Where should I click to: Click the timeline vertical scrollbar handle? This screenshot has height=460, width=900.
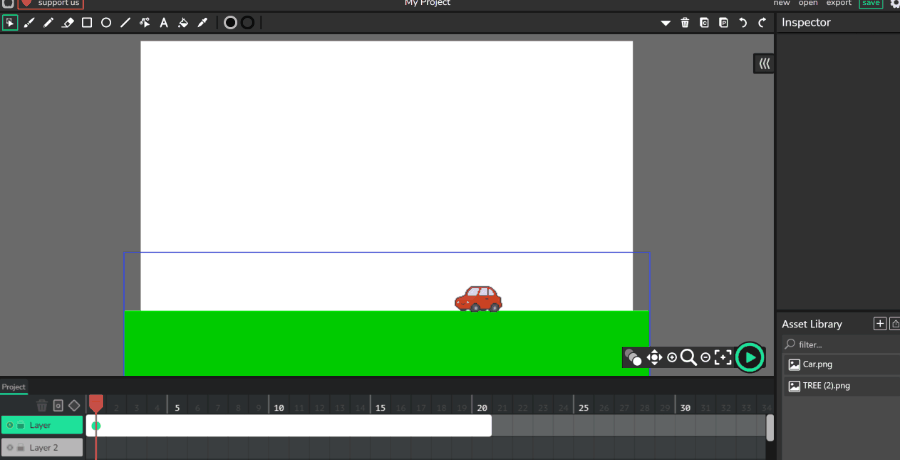click(x=770, y=428)
